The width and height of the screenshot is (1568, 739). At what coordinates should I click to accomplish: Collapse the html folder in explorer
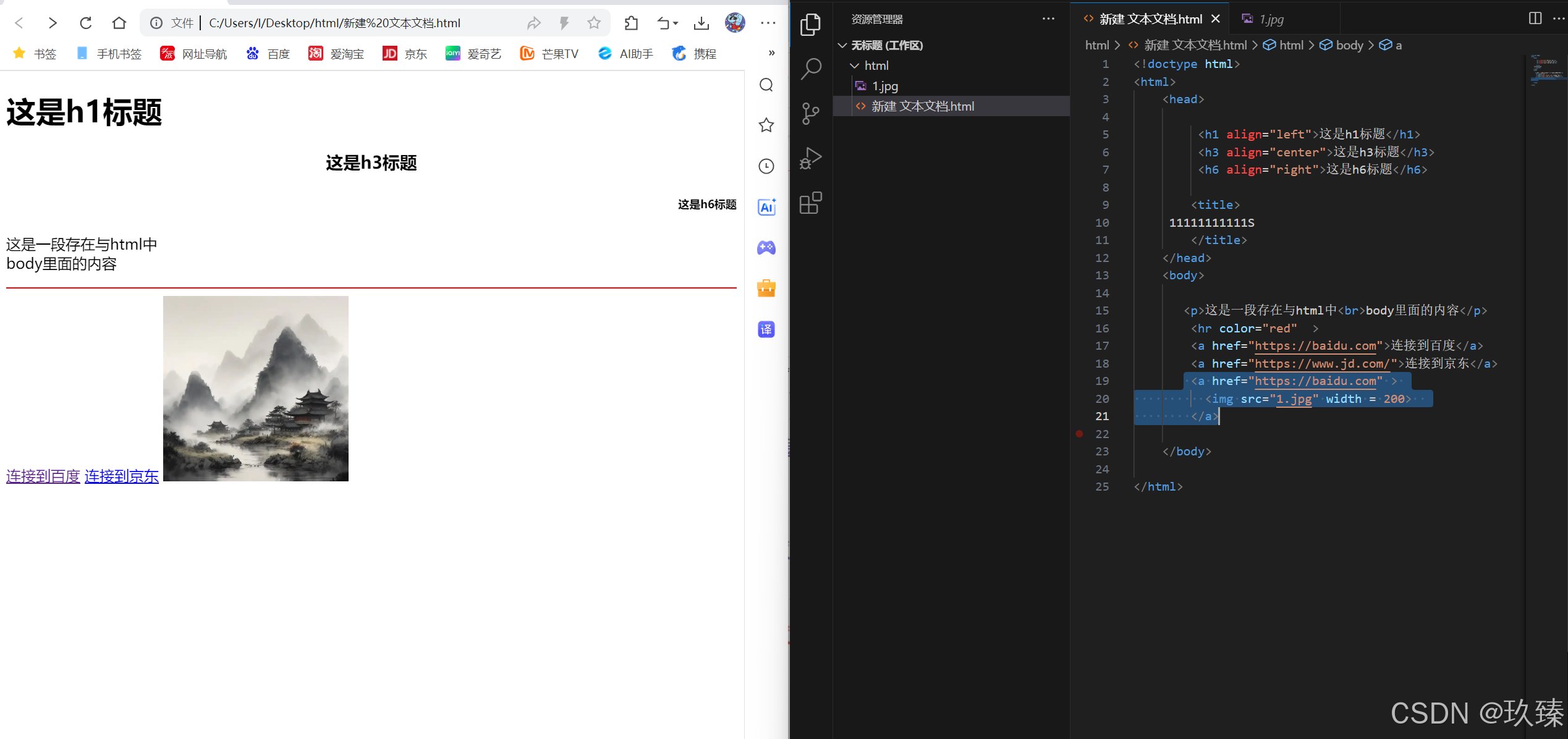(x=855, y=65)
